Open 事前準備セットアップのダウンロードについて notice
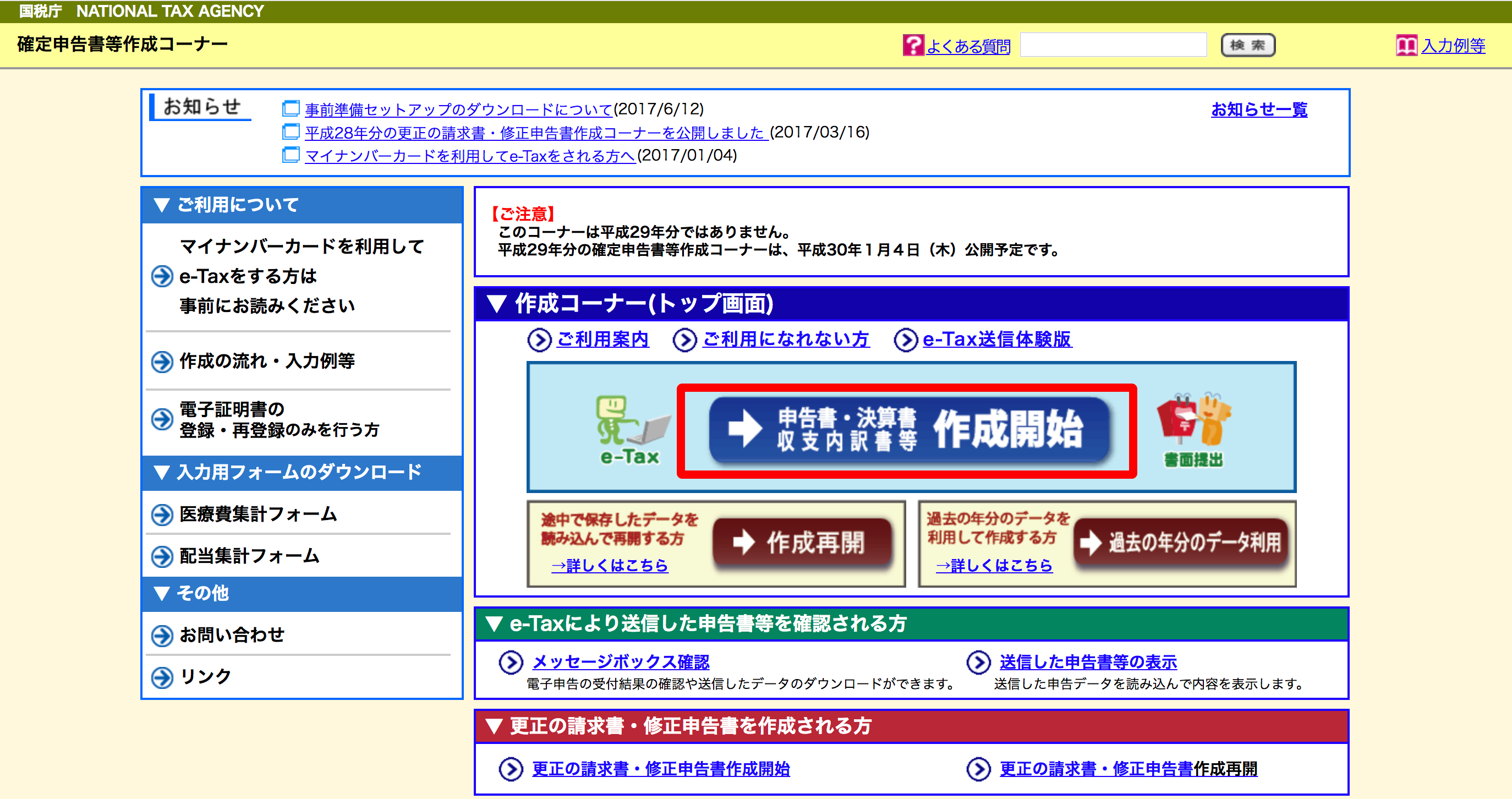The height and width of the screenshot is (799, 1512). 459,109
